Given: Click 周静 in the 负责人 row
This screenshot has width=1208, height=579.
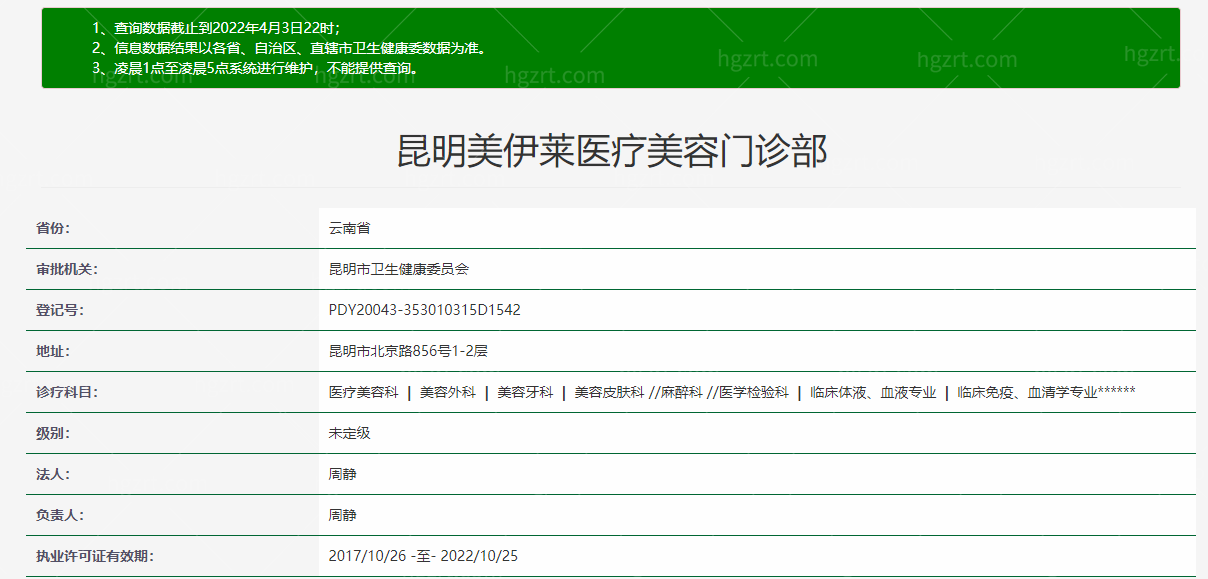Looking at the screenshot, I should [343, 515].
